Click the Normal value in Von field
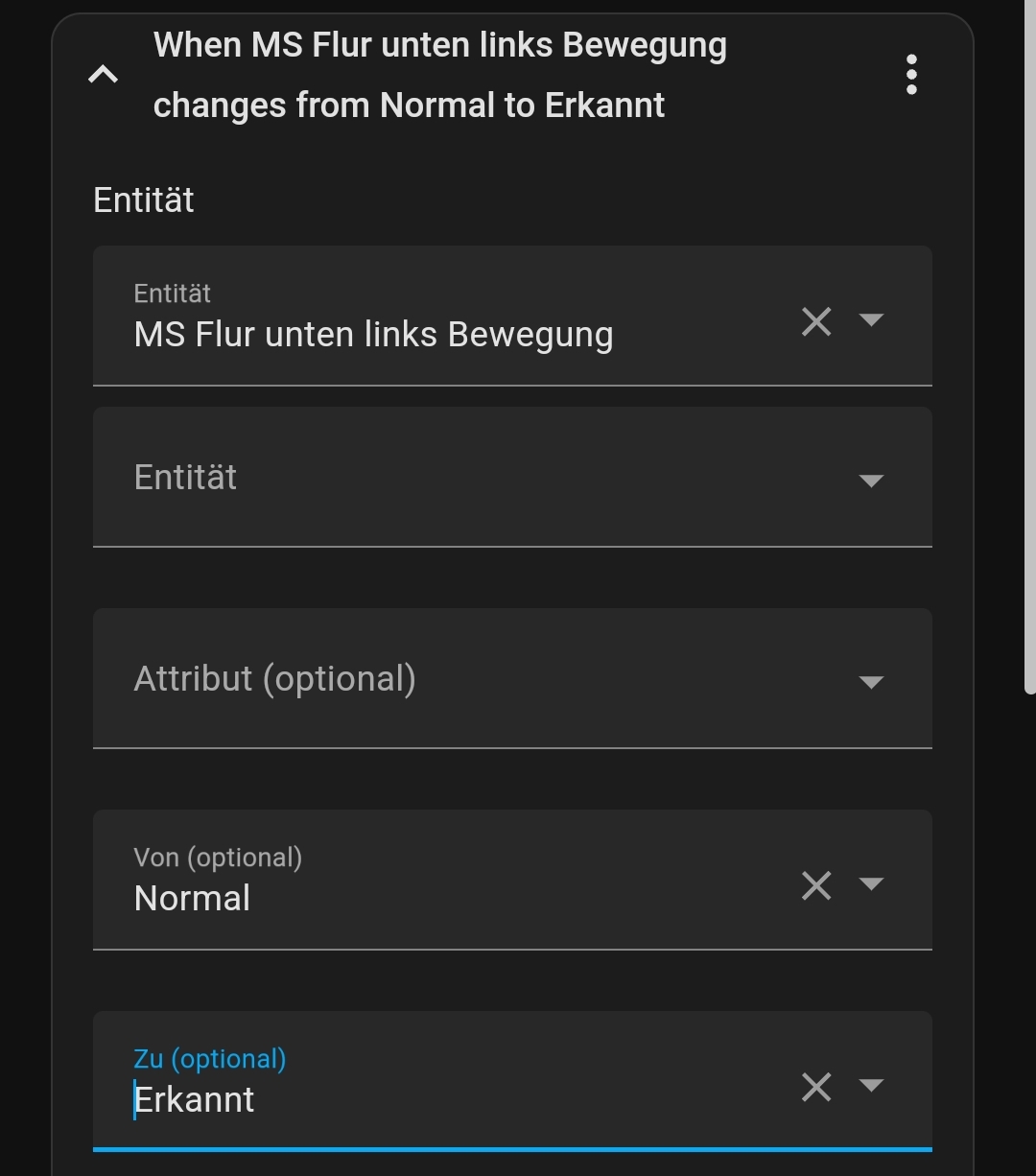This screenshot has height=1176, width=1036. click(192, 899)
